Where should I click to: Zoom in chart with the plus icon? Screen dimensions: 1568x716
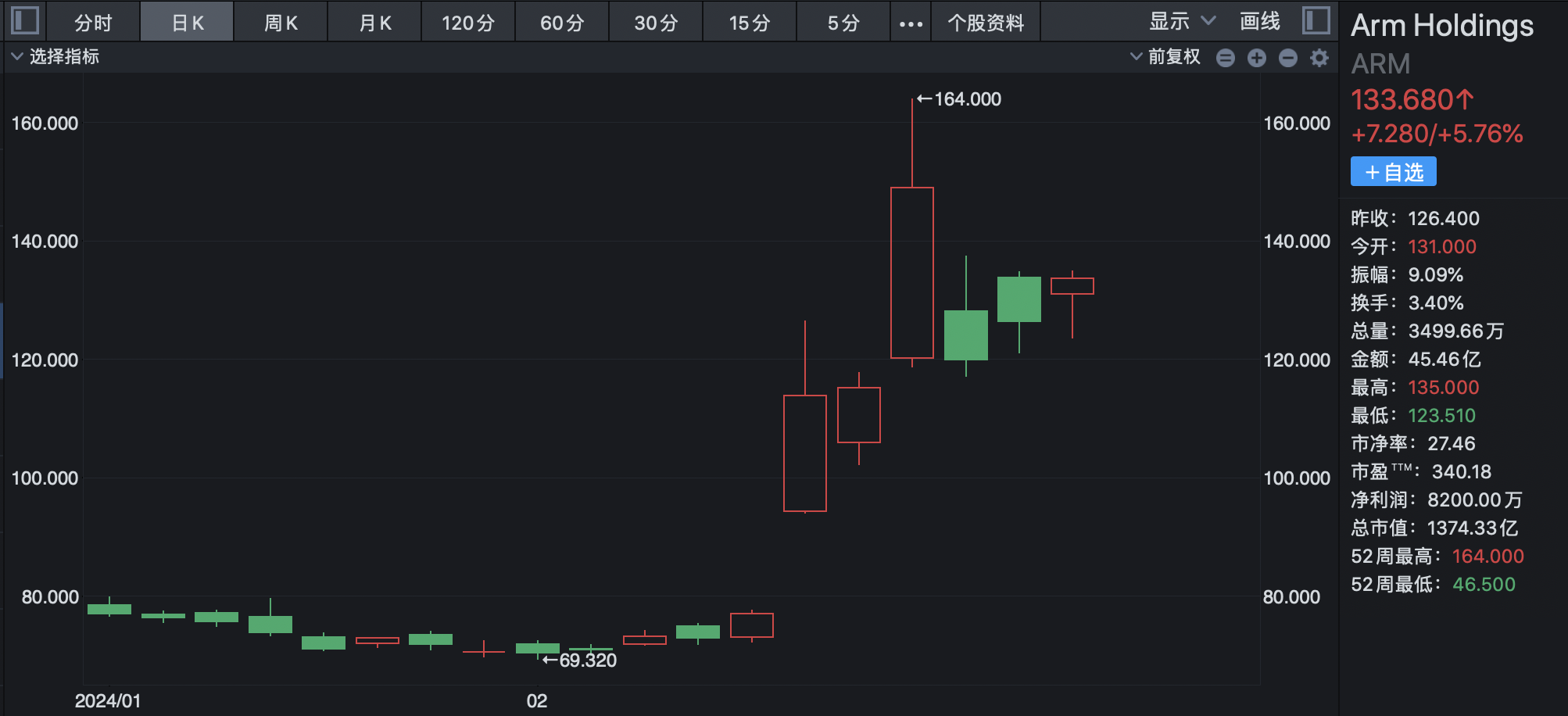tap(1257, 58)
